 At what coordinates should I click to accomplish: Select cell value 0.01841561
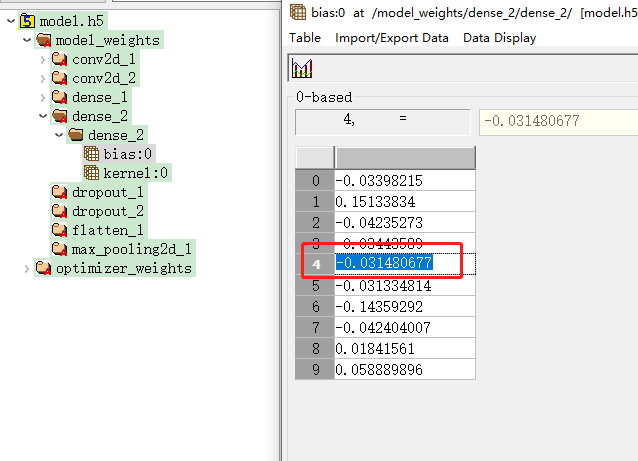[405, 349]
